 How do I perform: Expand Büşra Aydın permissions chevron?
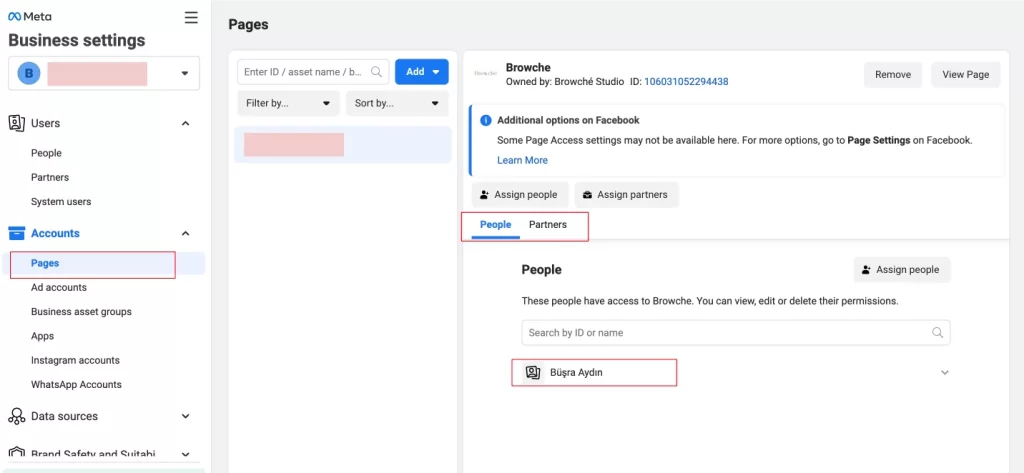(x=944, y=372)
